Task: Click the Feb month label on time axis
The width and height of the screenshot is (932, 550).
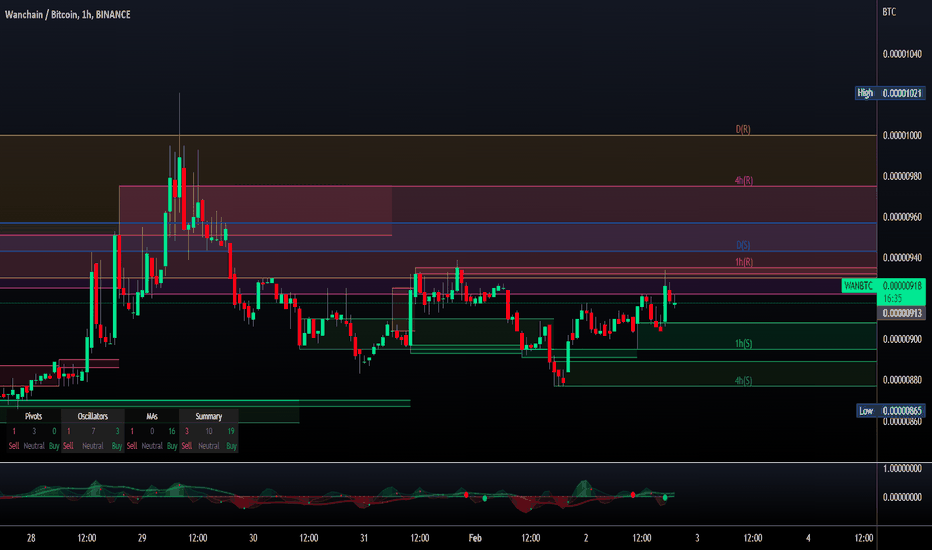Action: coord(475,538)
